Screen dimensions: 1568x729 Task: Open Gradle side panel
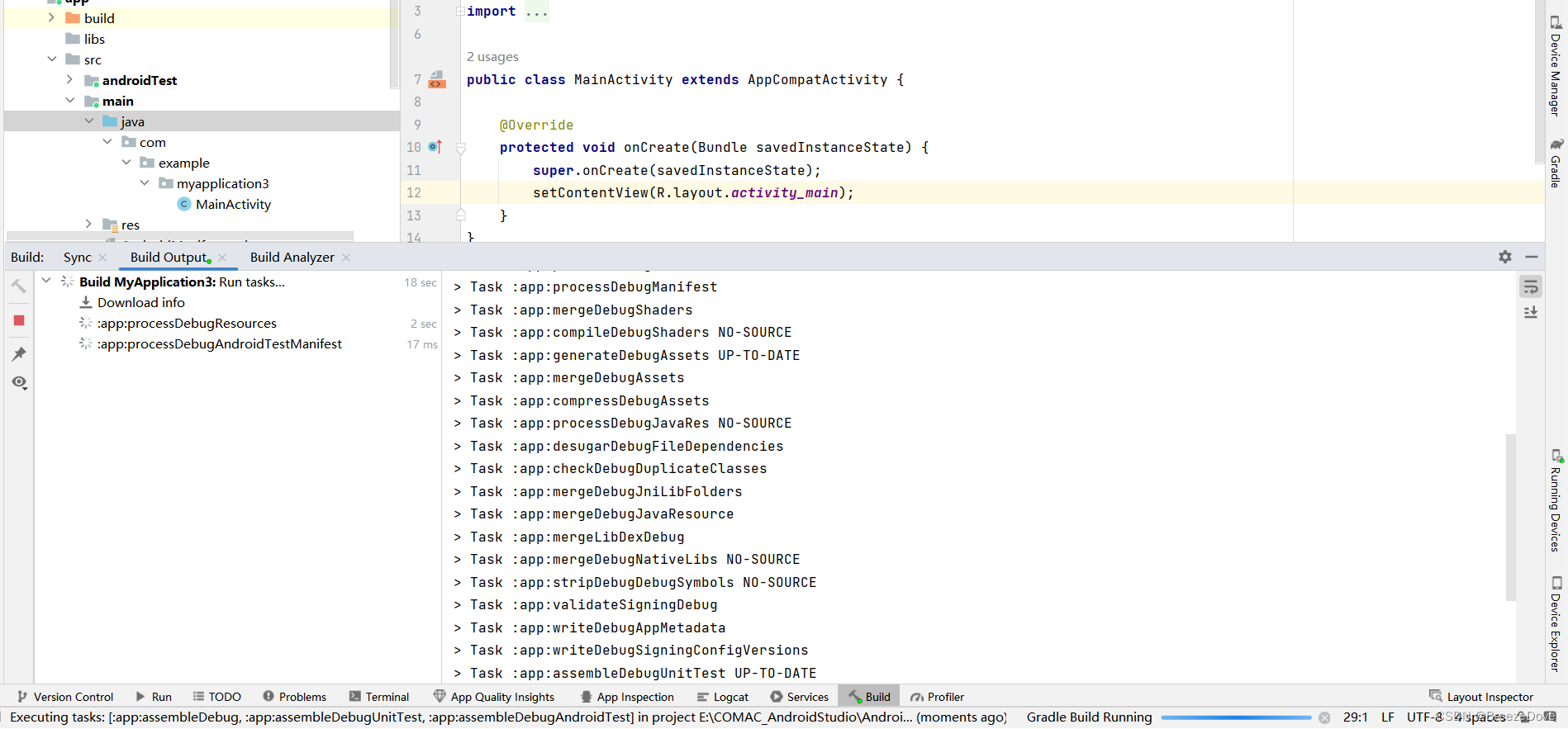pyautogui.click(x=1556, y=163)
